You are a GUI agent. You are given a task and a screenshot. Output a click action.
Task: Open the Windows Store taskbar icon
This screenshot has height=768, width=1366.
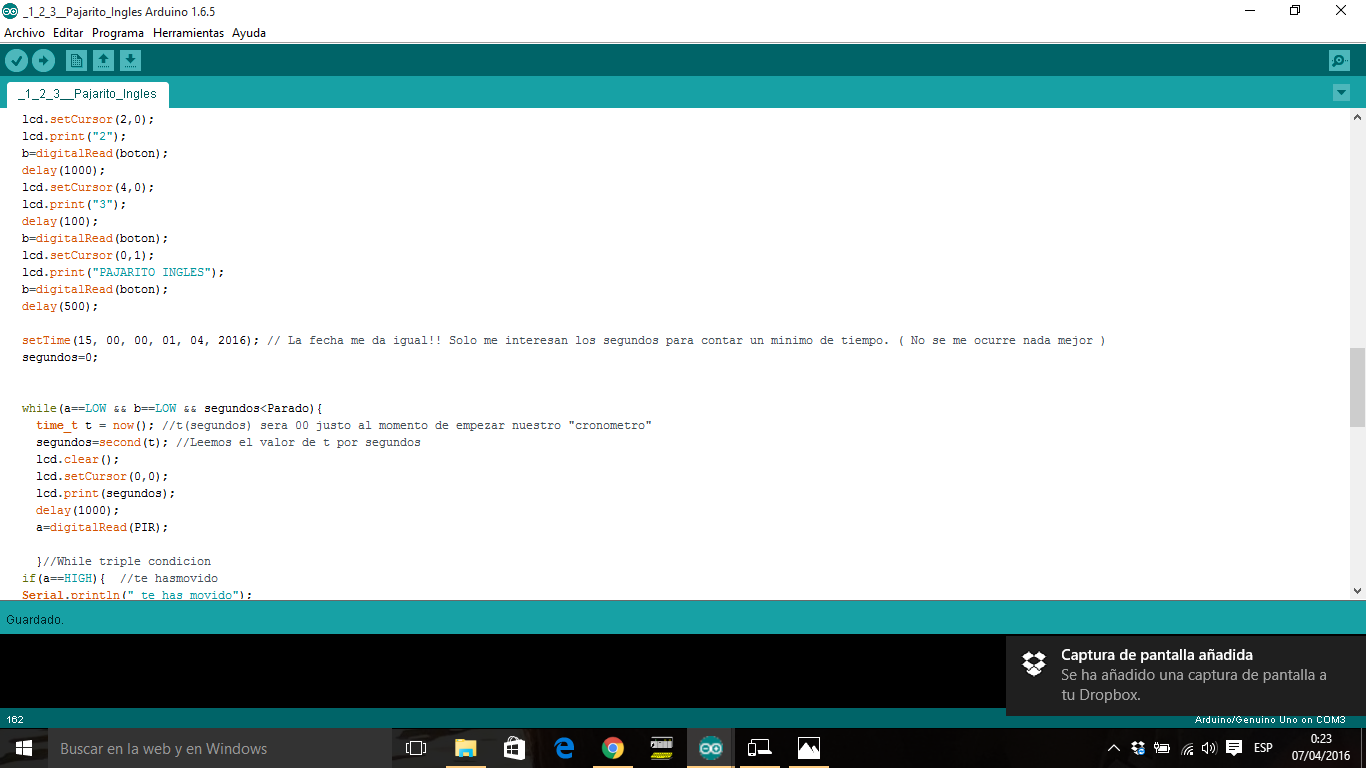(x=514, y=748)
